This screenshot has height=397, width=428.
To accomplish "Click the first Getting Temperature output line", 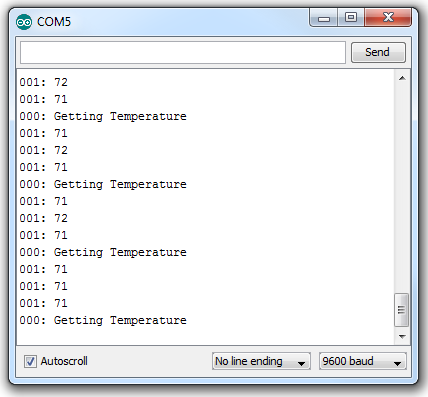I will coord(103,116).
